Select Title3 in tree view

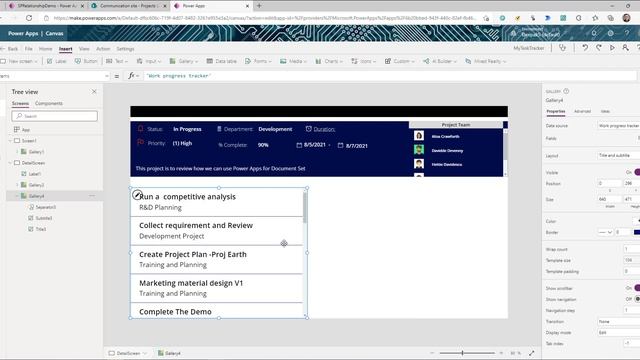(37, 229)
